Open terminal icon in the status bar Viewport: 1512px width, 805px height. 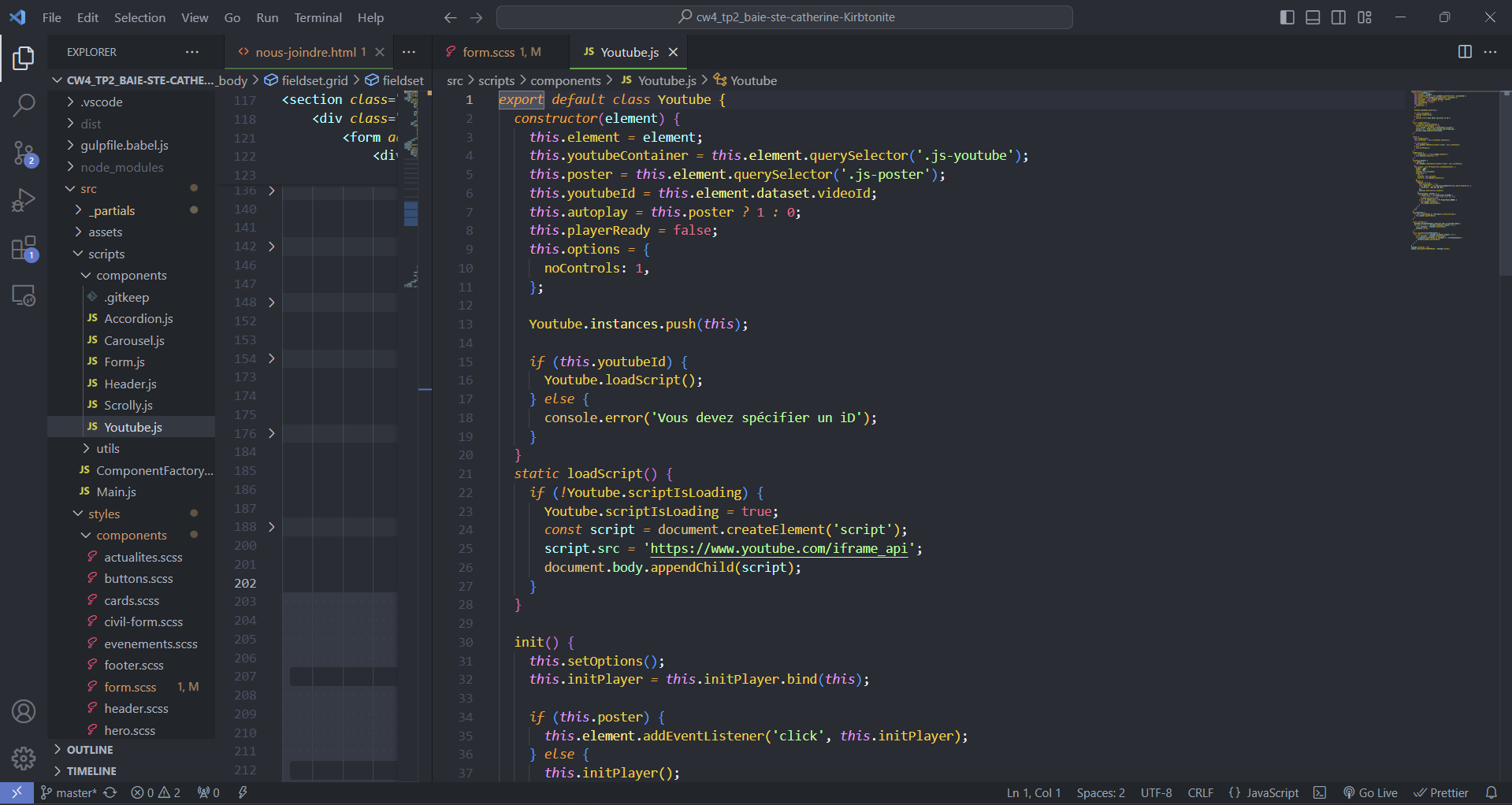click(1320, 792)
